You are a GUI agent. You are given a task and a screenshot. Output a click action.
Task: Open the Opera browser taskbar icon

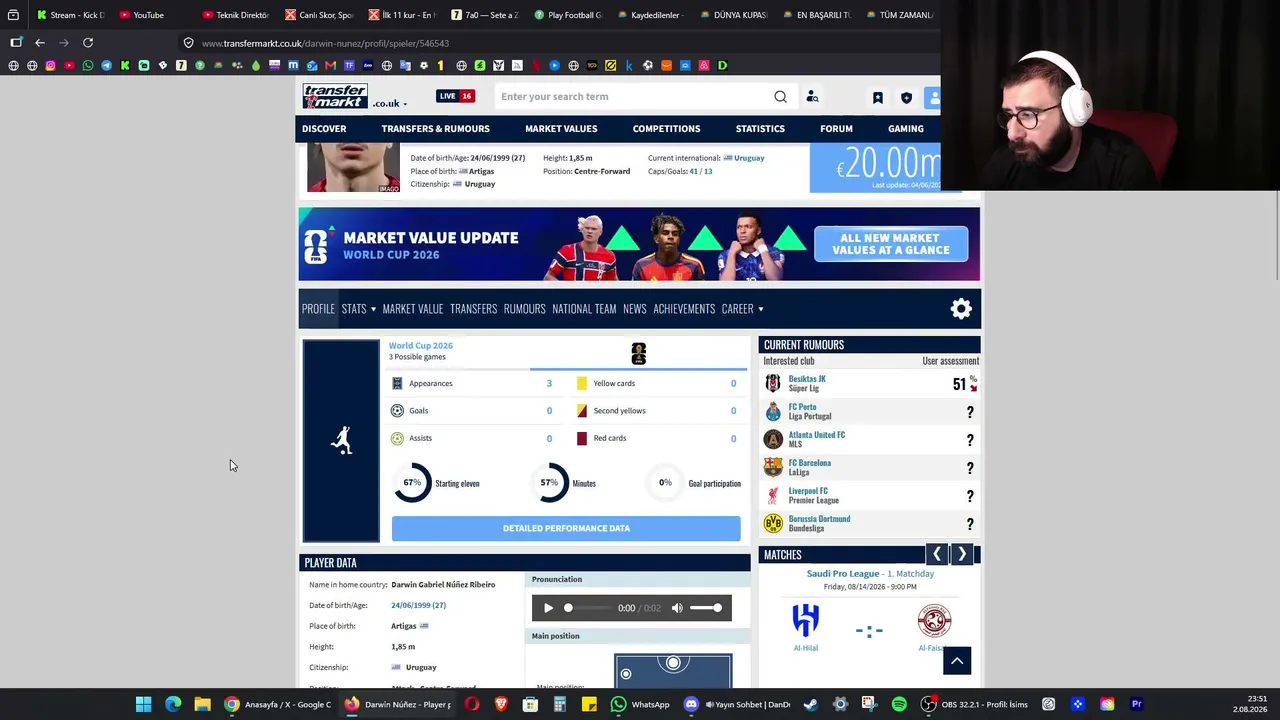coord(472,704)
